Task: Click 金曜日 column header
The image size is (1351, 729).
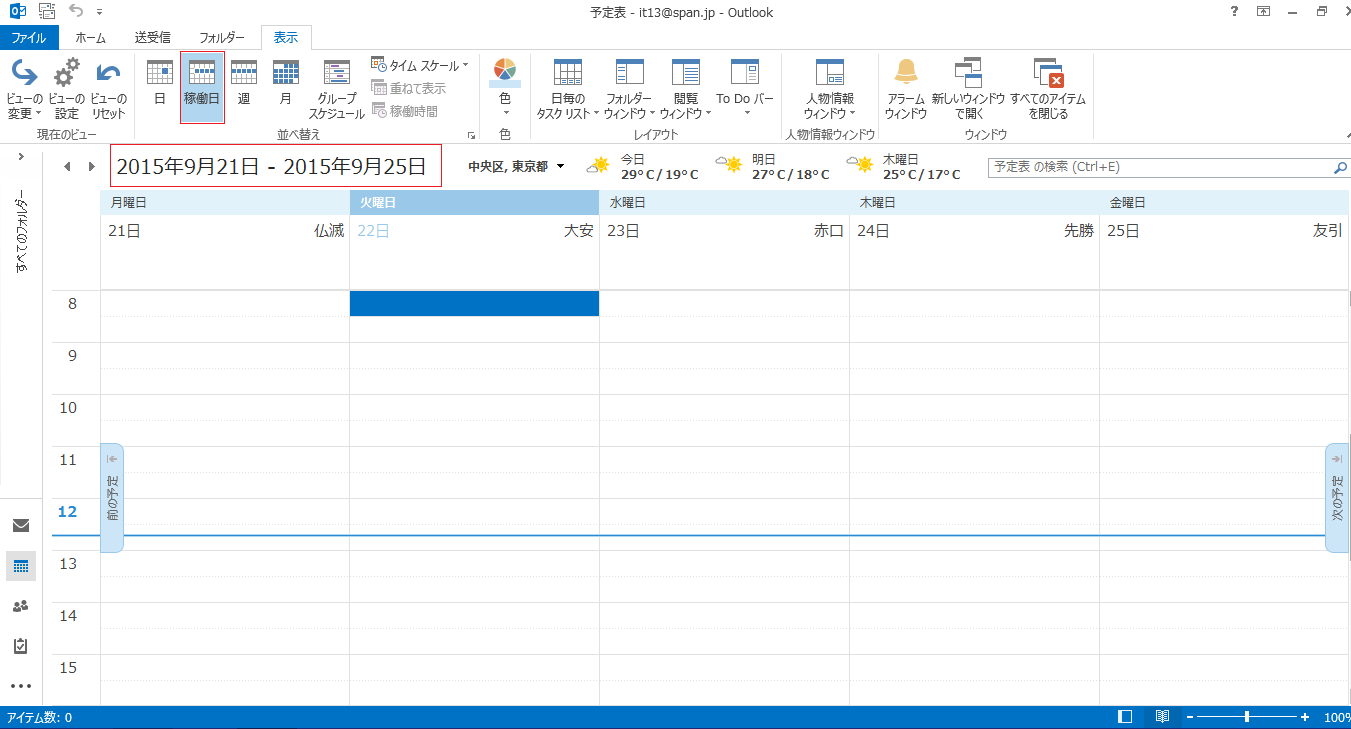Action: tap(1225, 202)
